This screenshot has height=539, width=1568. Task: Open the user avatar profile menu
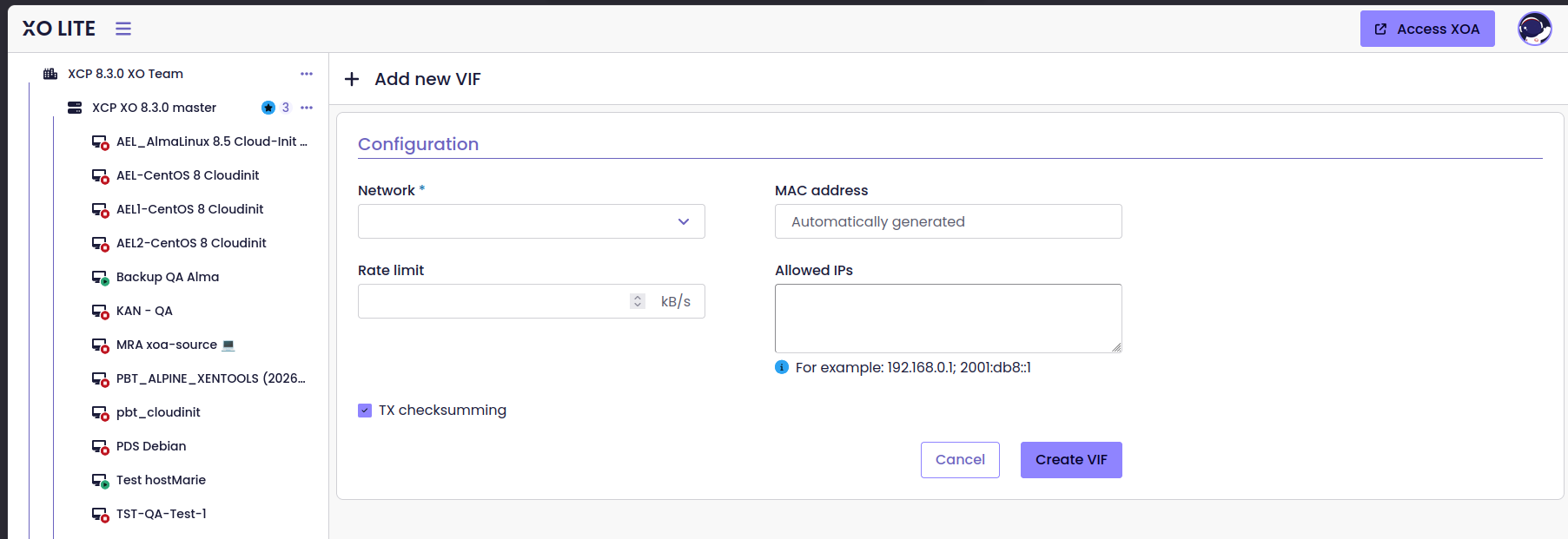click(1534, 29)
